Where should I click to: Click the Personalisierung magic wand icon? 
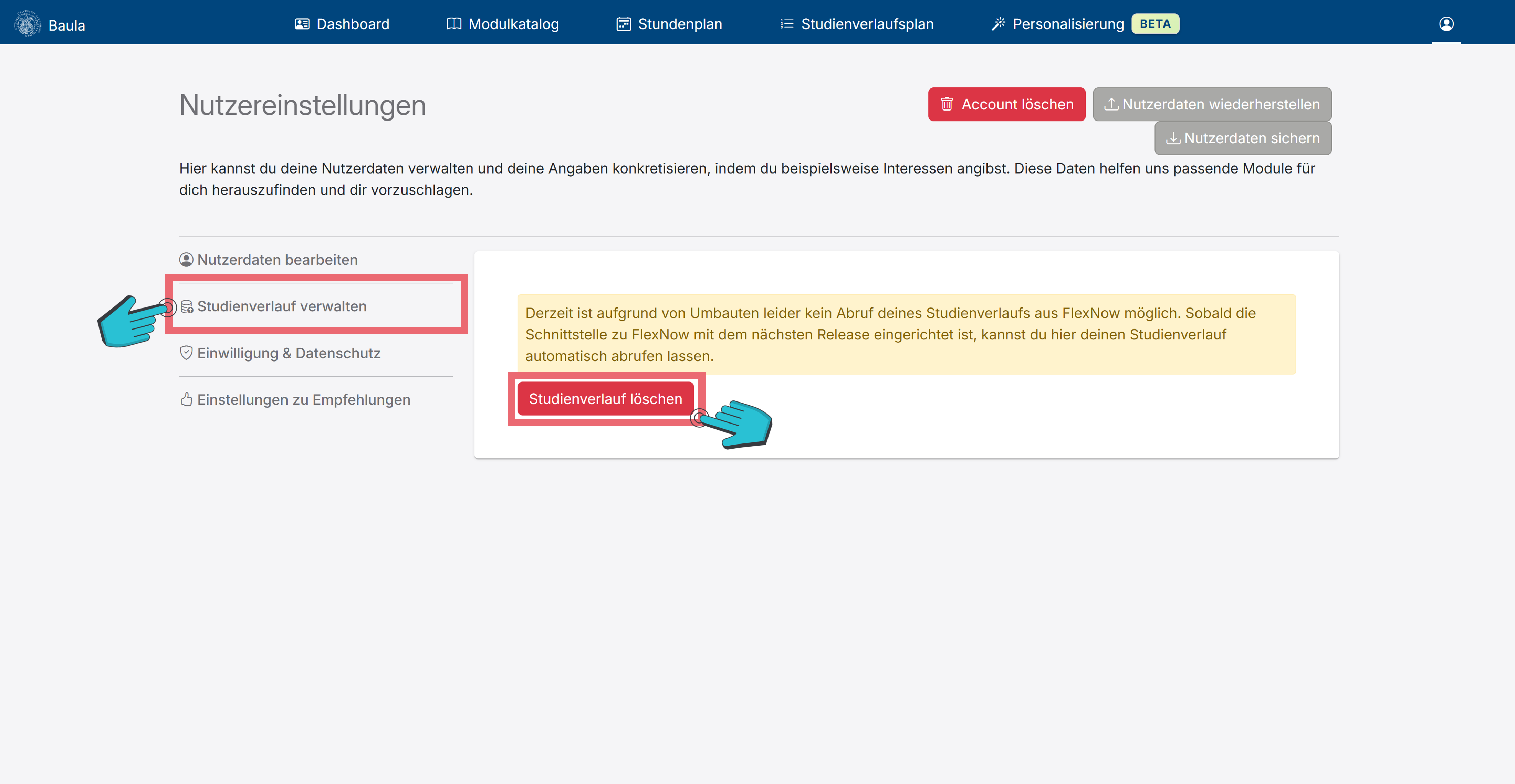pyautogui.click(x=998, y=23)
